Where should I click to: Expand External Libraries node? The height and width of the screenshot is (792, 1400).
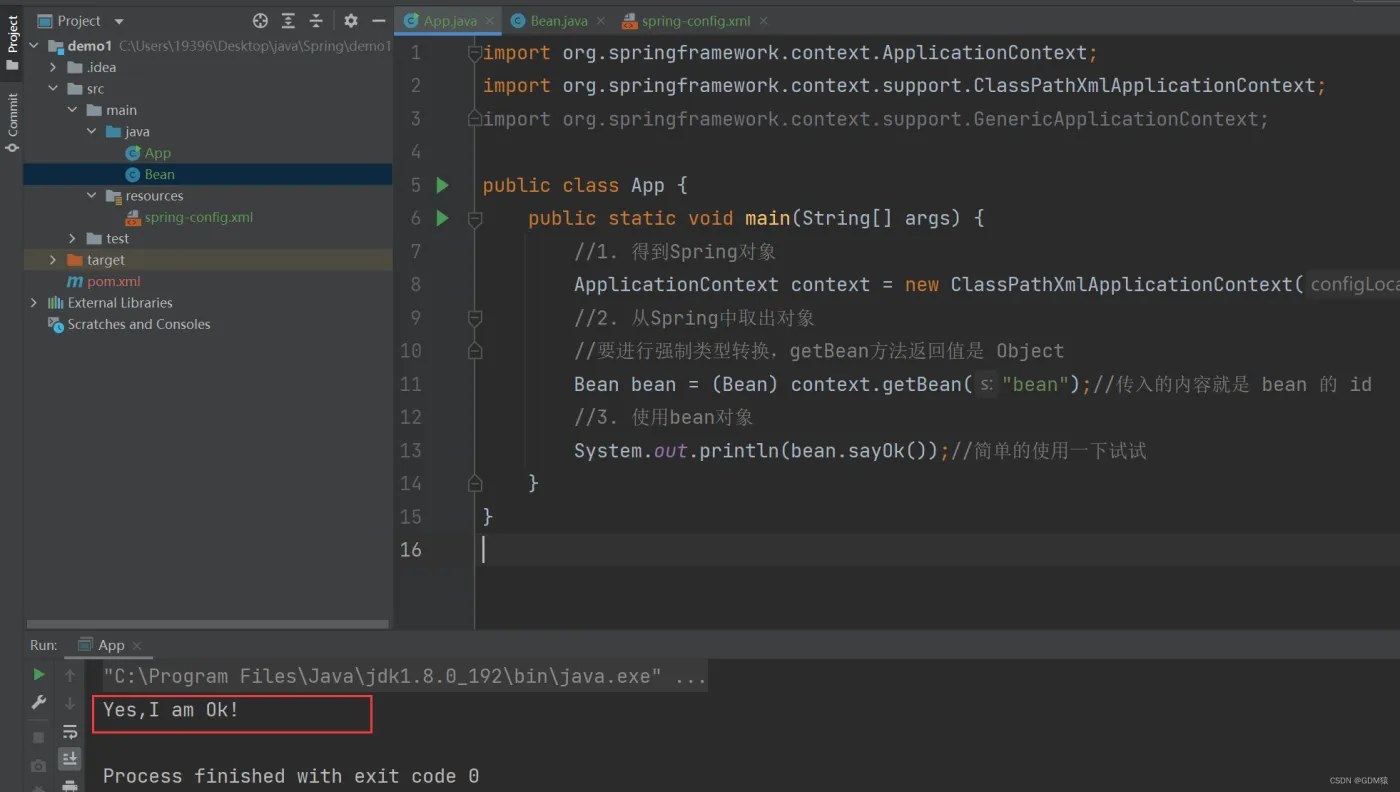pos(34,302)
